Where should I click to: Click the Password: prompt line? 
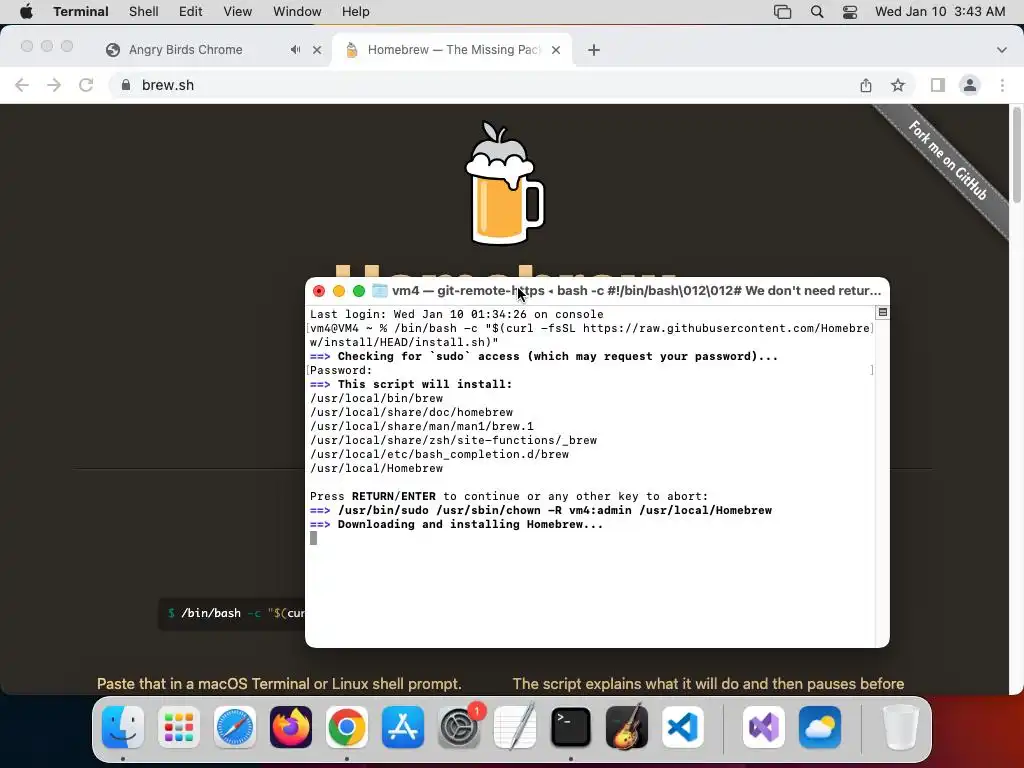(341, 370)
